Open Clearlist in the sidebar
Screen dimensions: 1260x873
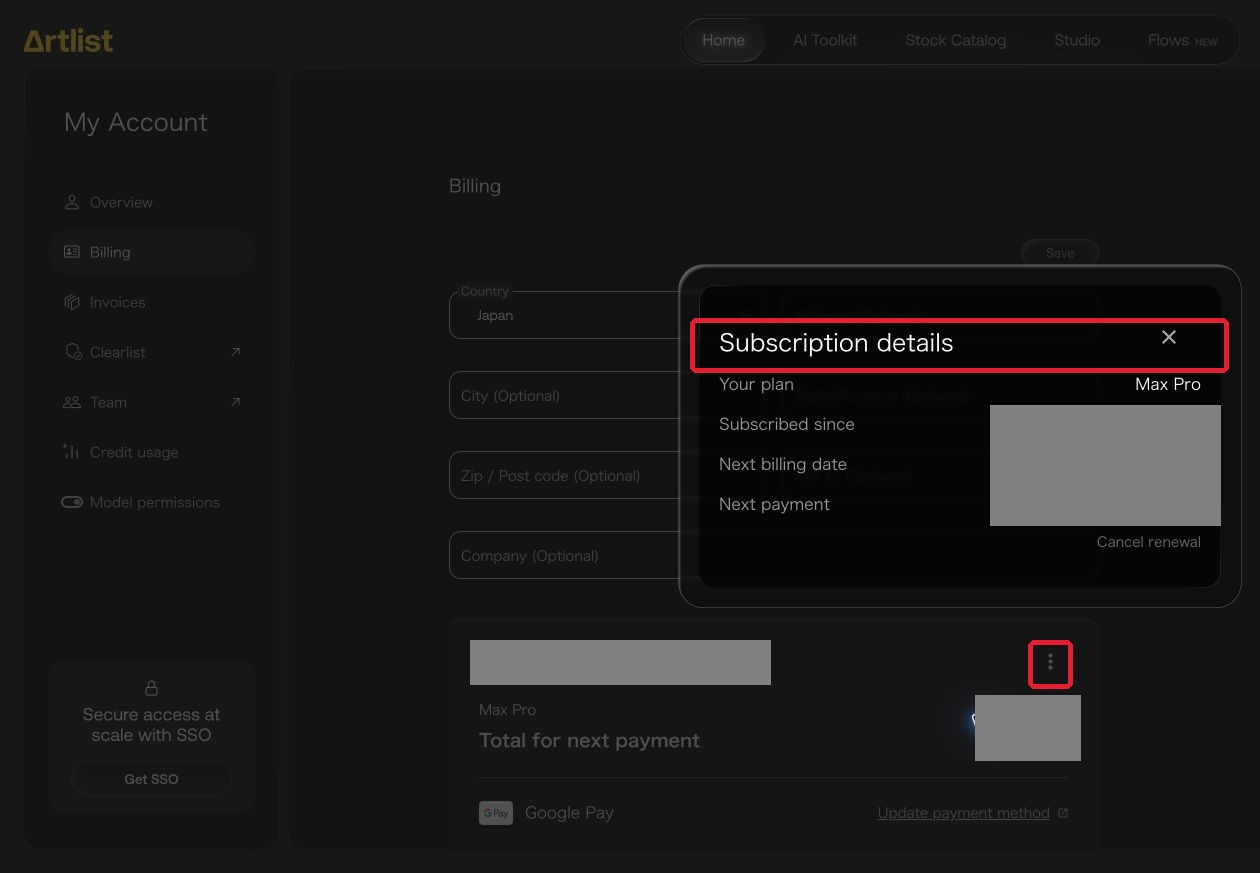[151, 352]
